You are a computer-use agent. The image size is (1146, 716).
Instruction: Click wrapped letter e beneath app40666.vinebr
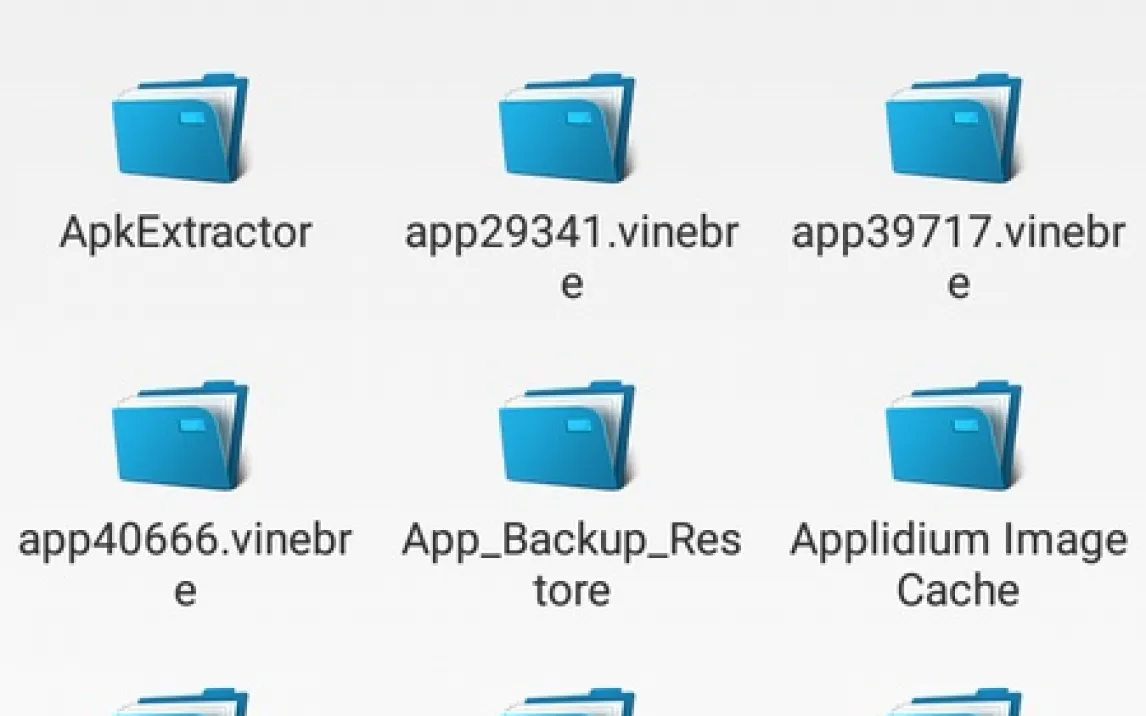(185, 591)
